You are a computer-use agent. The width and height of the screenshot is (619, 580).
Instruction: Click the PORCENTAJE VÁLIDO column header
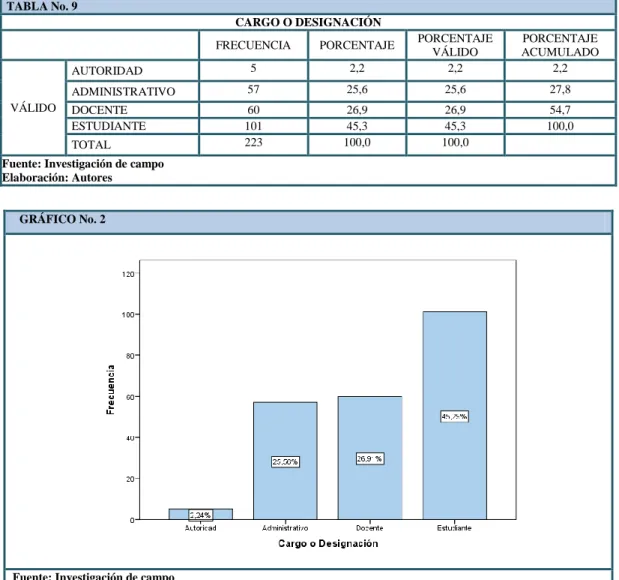(x=455, y=45)
